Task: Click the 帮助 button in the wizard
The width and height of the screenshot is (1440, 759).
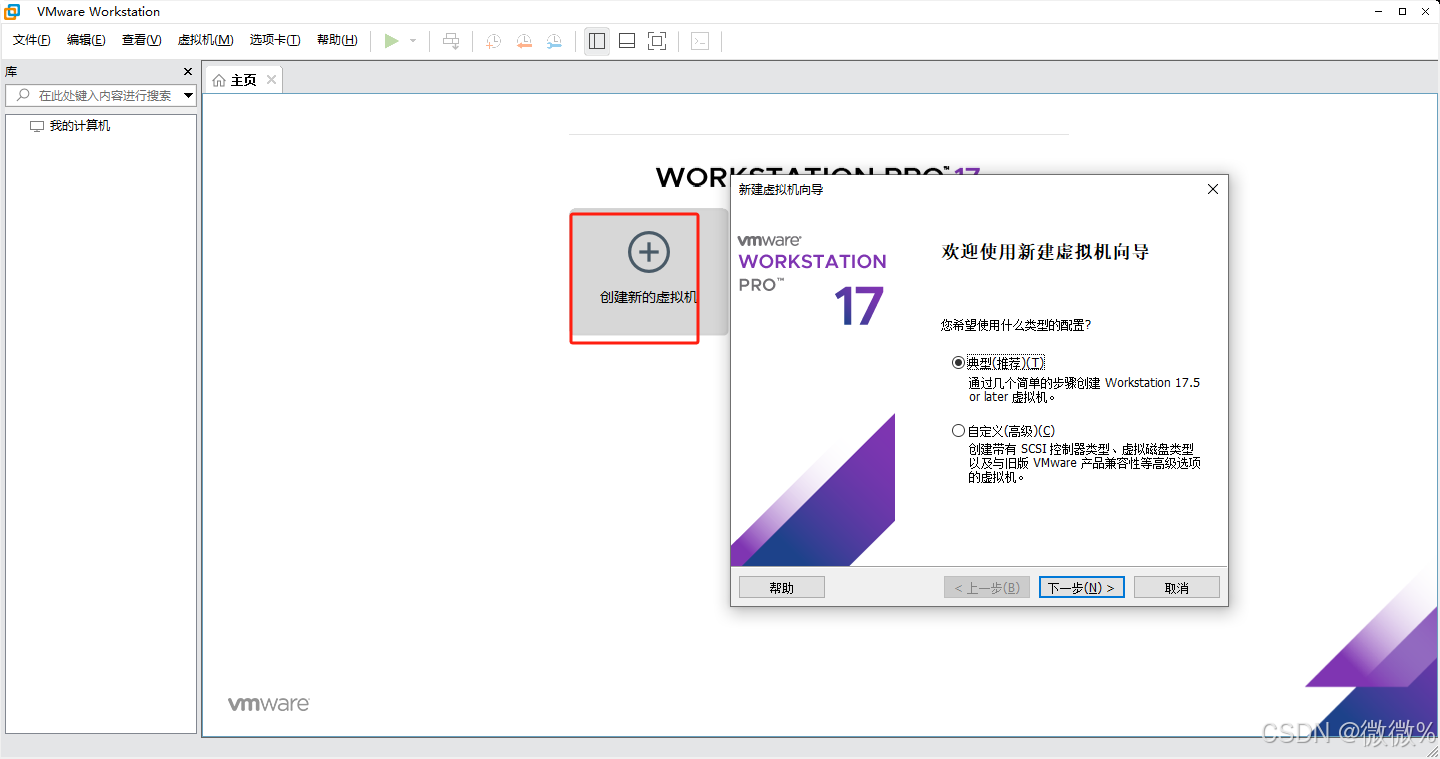Action: [x=782, y=588]
